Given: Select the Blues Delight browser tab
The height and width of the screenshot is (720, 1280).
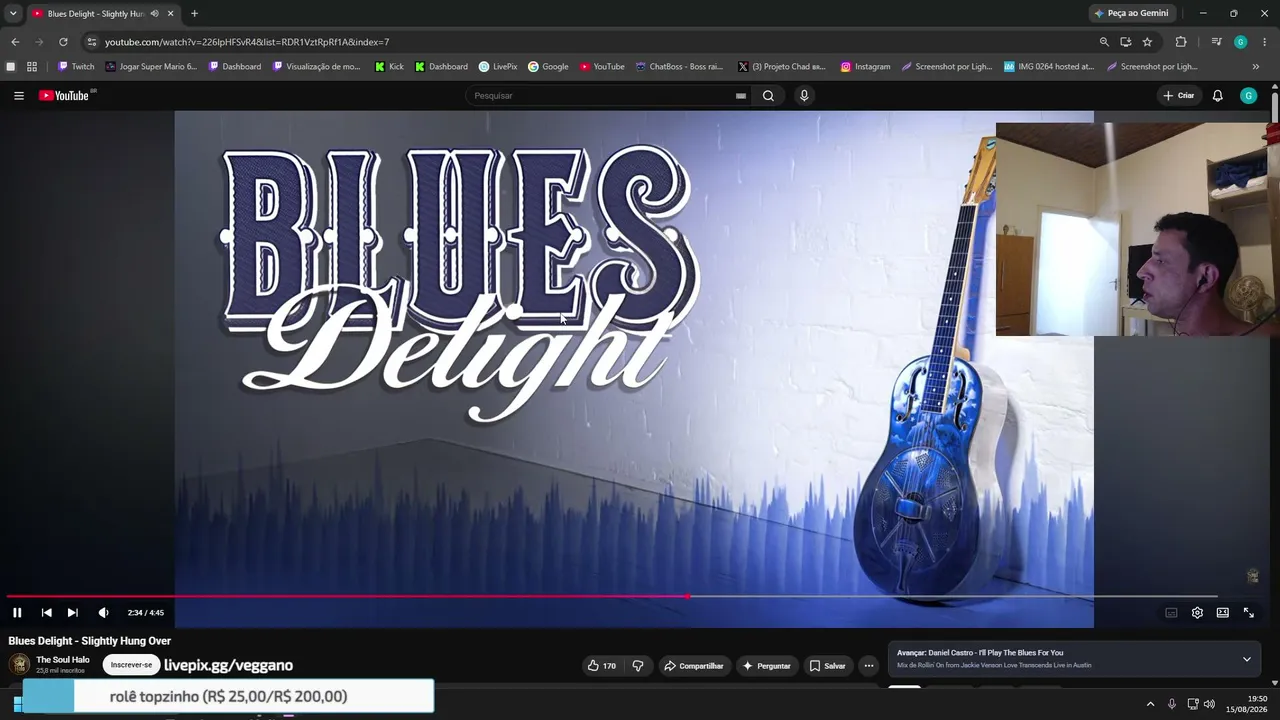Looking at the screenshot, I should (103, 14).
